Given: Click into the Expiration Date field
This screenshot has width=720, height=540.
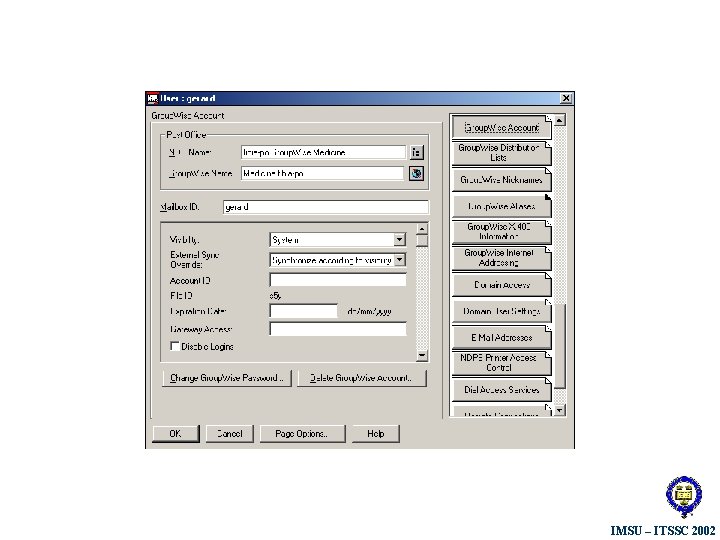Looking at the screenshot, I should click(304, 311).
